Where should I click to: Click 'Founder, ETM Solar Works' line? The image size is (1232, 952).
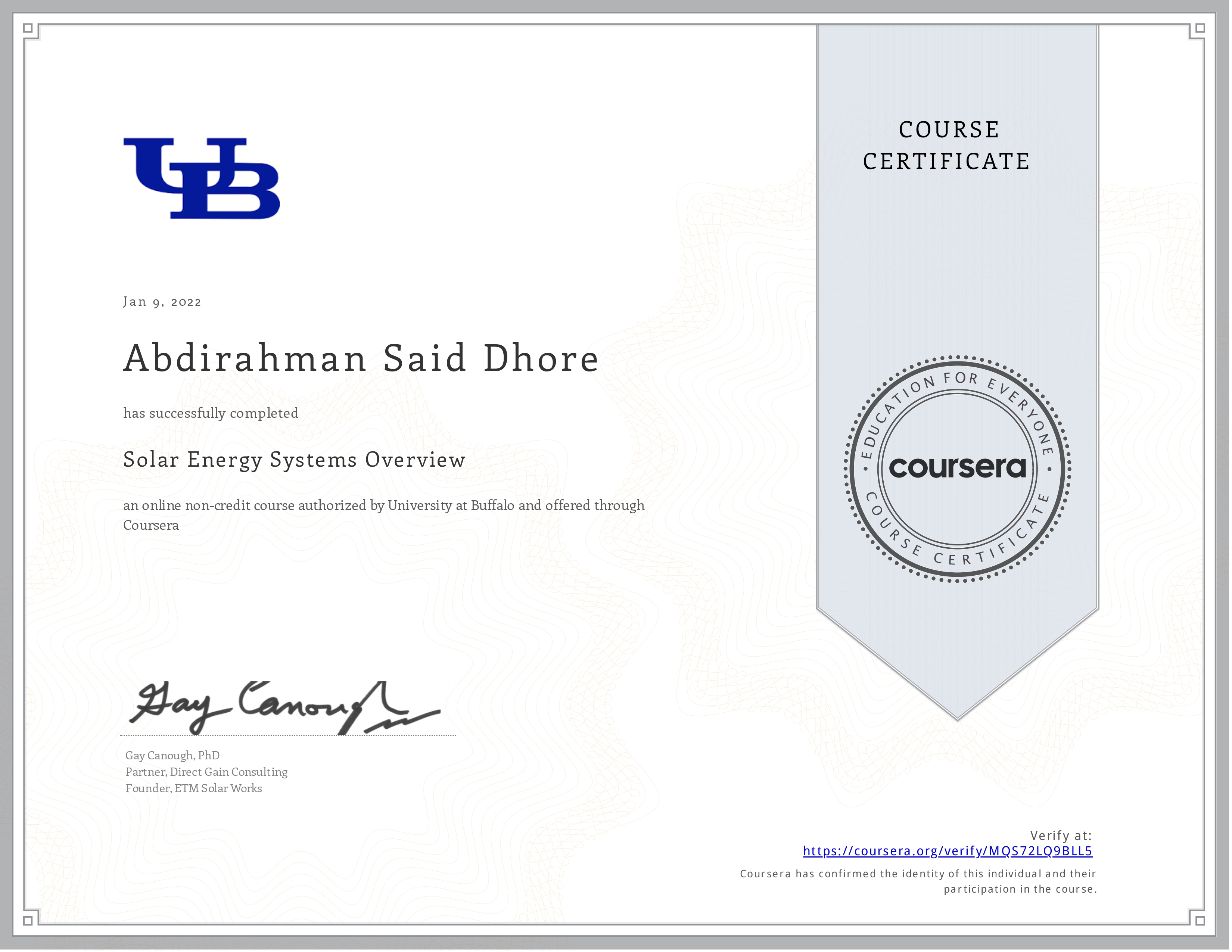(193, 788)
